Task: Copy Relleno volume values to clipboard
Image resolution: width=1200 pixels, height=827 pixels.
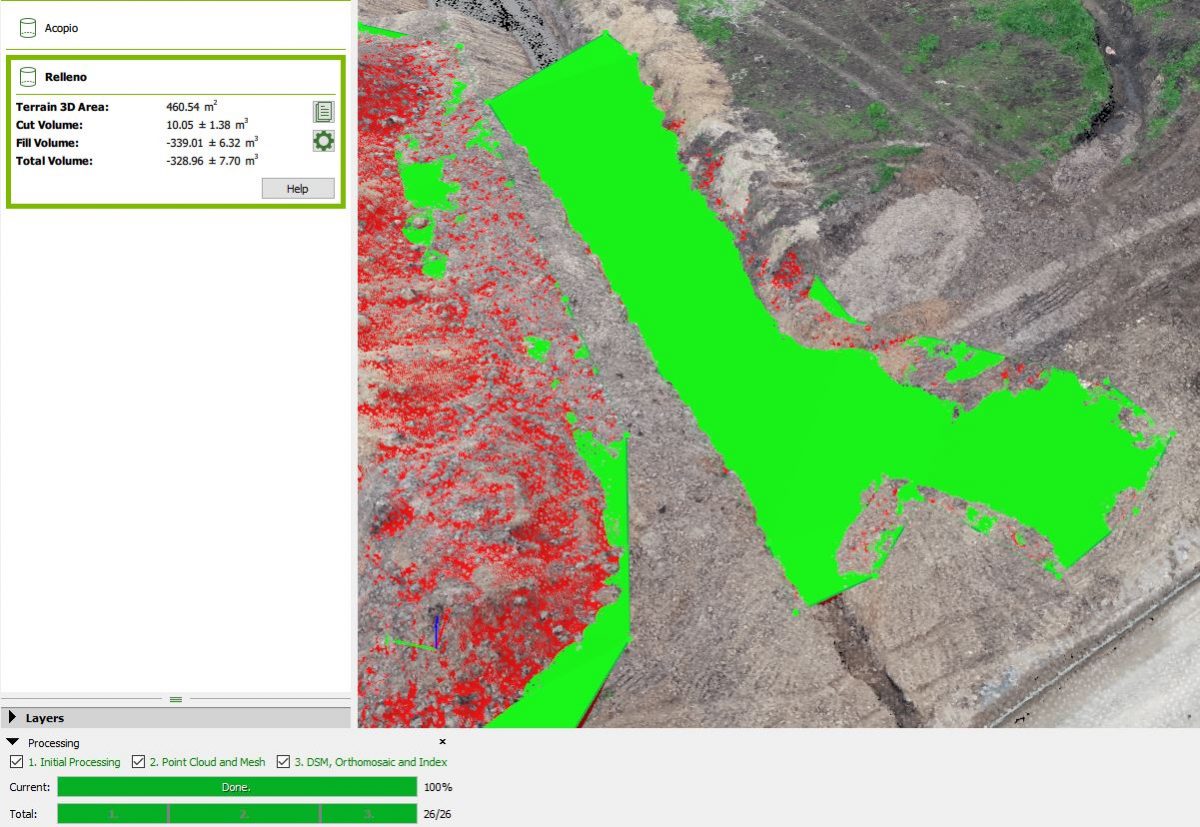Action: click(x=323, y=112)
